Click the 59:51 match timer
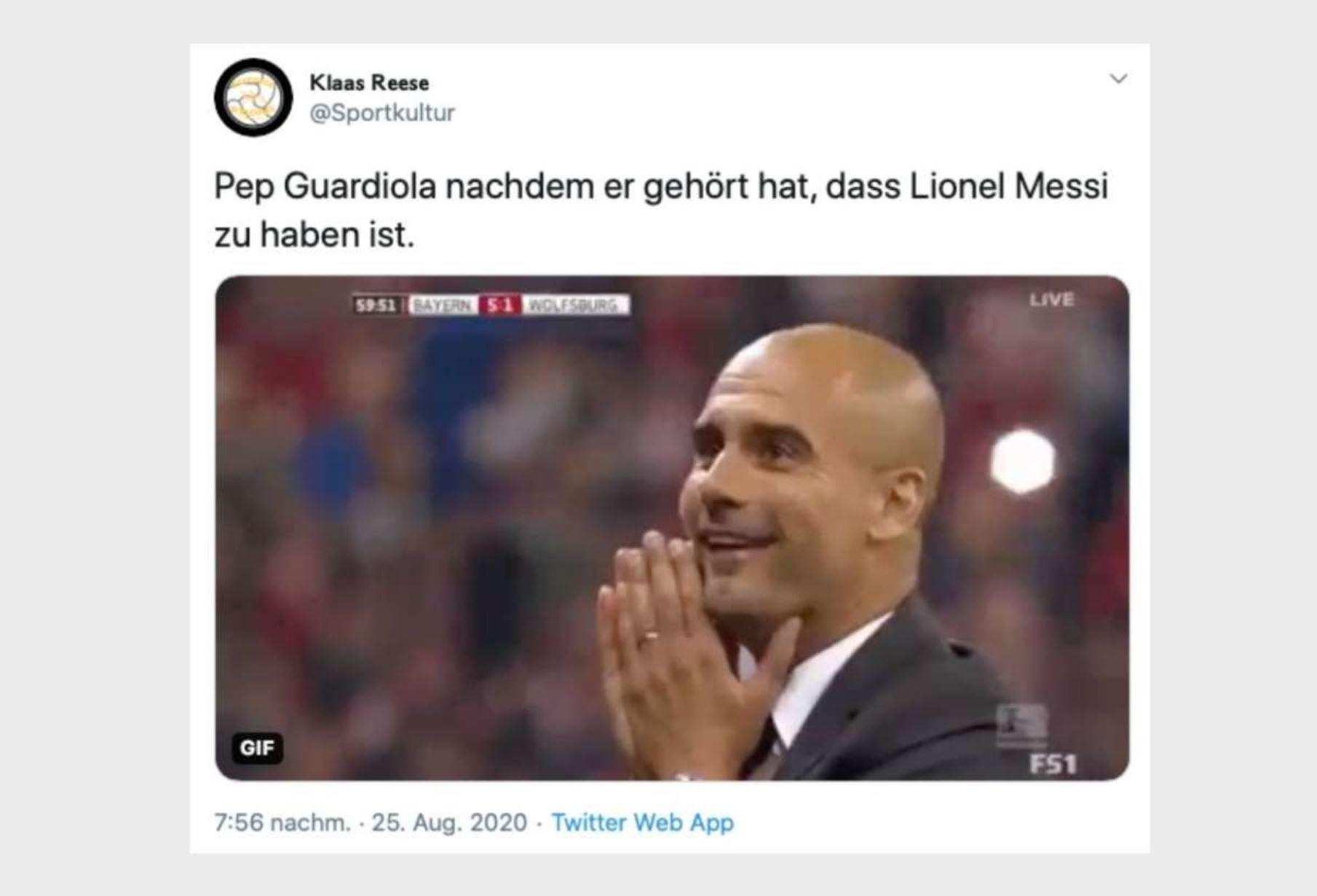The width and height of the screenshot is (1317, 896). coord(376,305)
